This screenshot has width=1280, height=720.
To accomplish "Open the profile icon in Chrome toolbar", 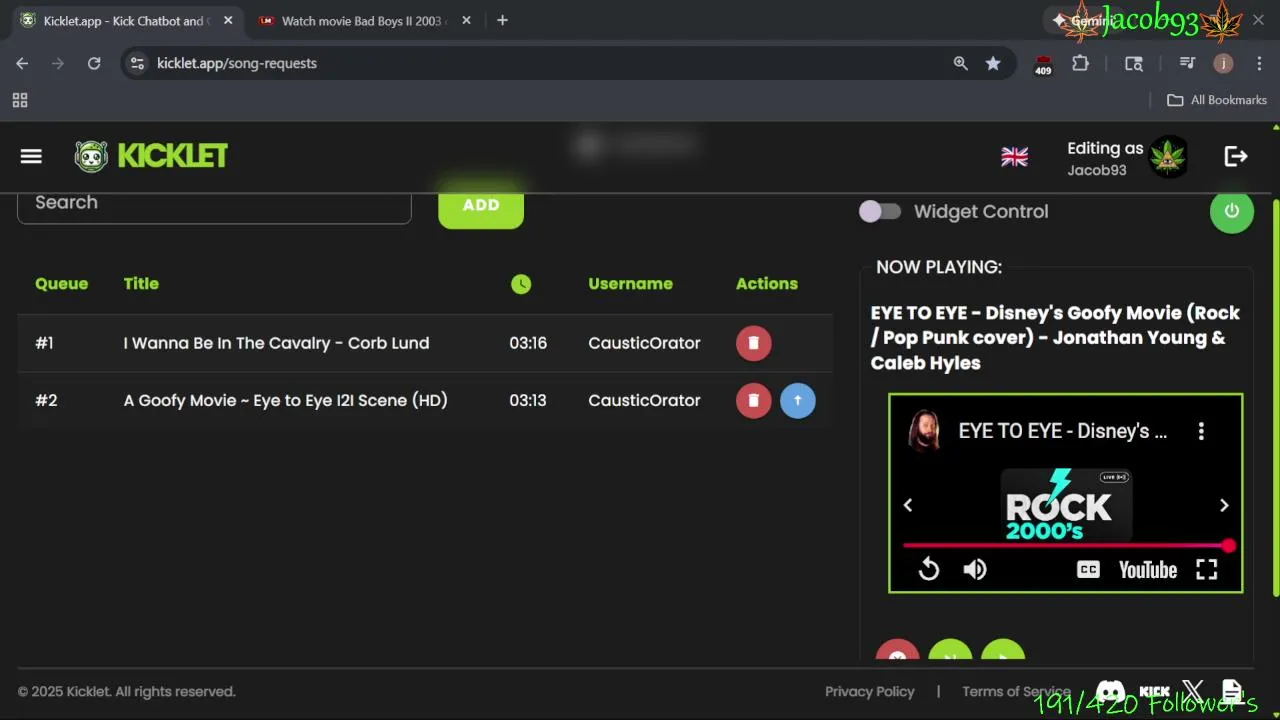I will coord(1223,63).
